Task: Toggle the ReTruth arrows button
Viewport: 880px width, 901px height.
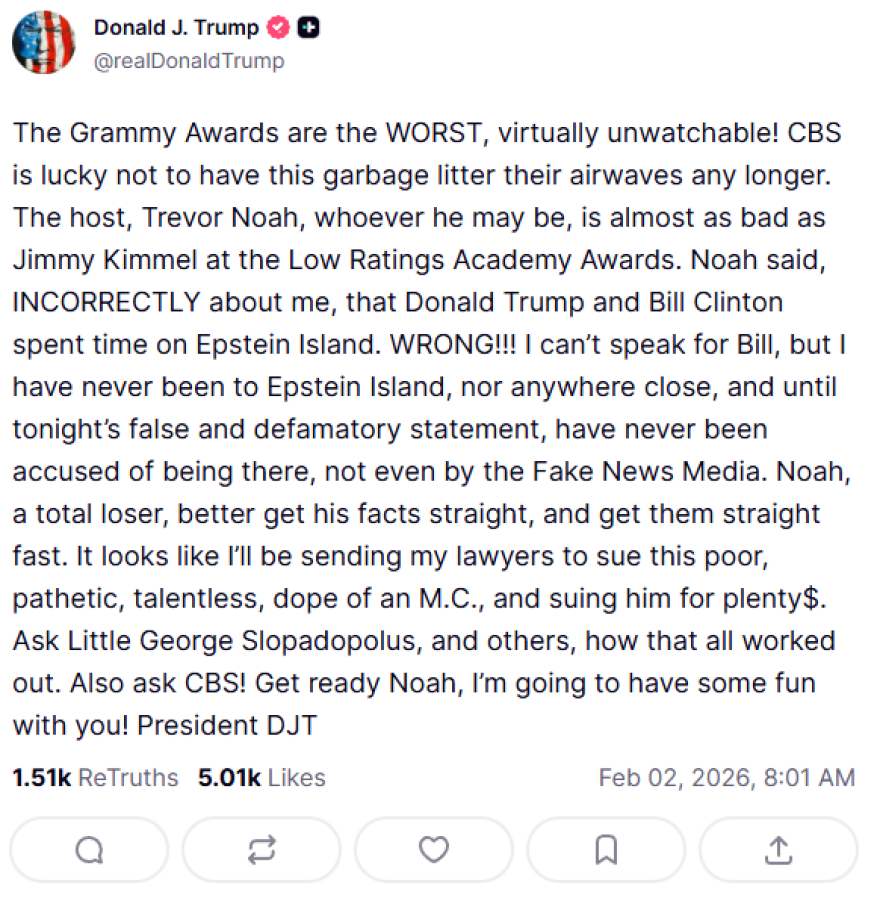Action: pos(261,850)
